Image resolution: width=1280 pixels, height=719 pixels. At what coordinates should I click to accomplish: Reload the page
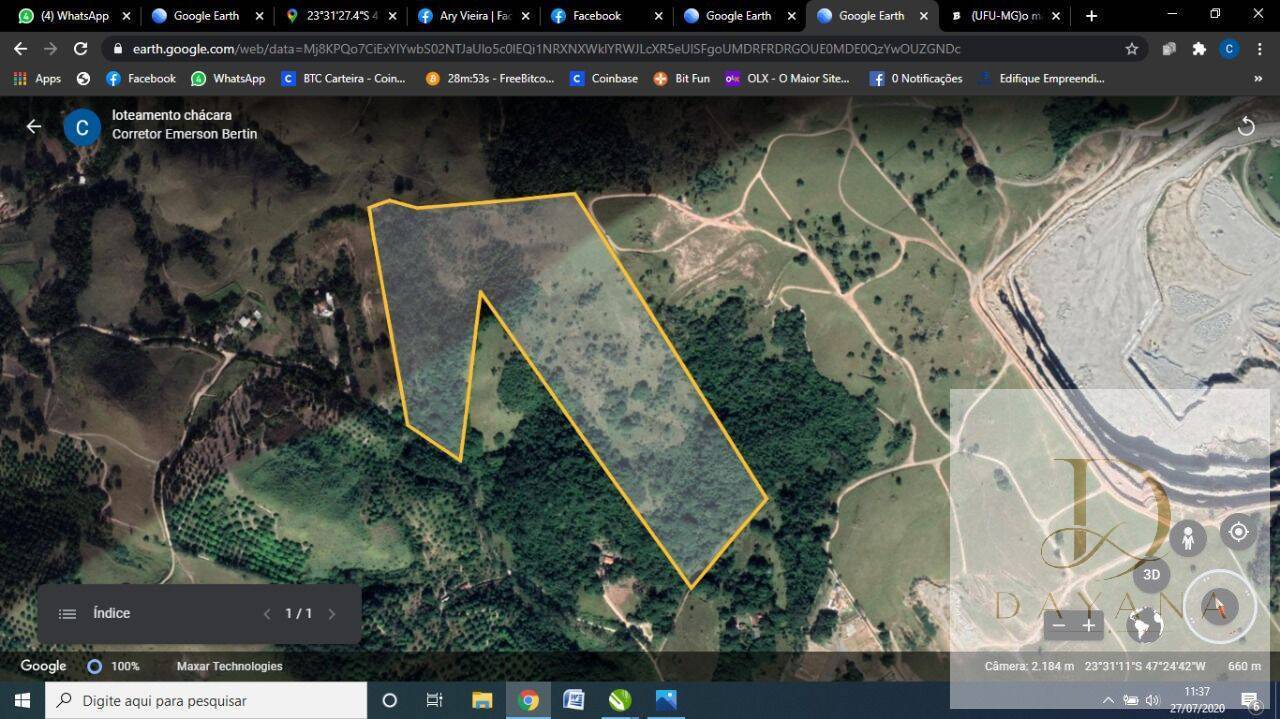(x=80, y=48)
